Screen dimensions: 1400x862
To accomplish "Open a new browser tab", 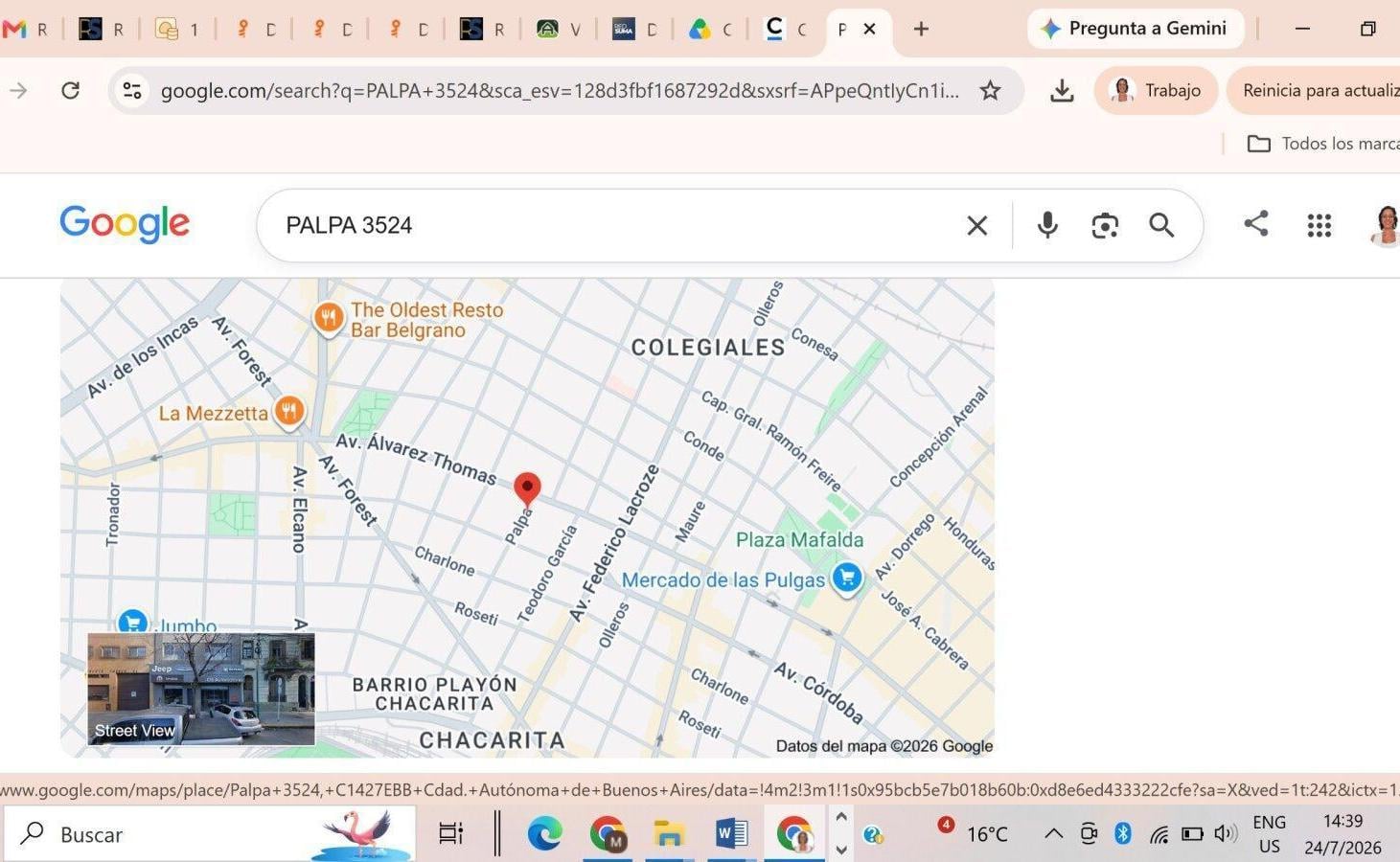I will coord(921,30).
